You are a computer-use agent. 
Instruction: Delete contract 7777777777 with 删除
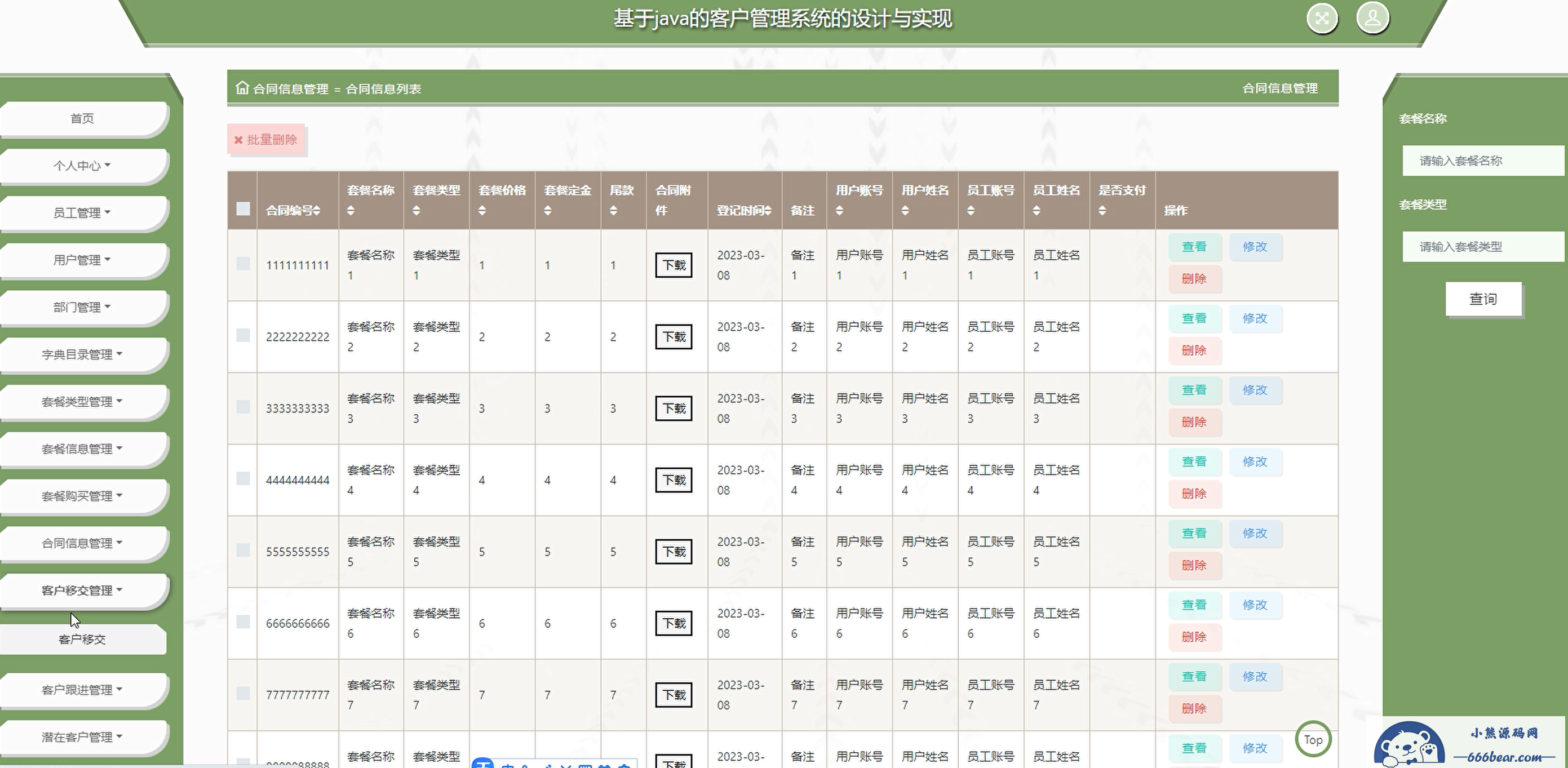coord(1194,708)
